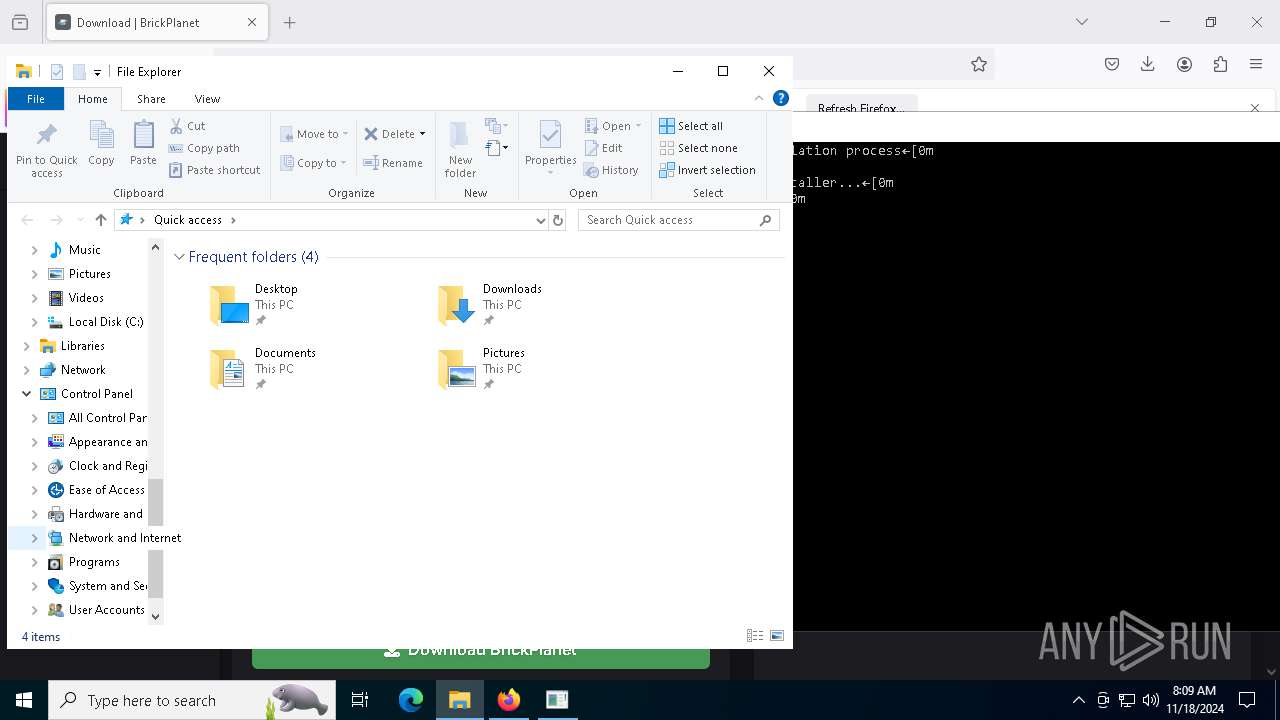Click the Rename command
Viewport: 1280px width, 720px height.
(393, 163)
